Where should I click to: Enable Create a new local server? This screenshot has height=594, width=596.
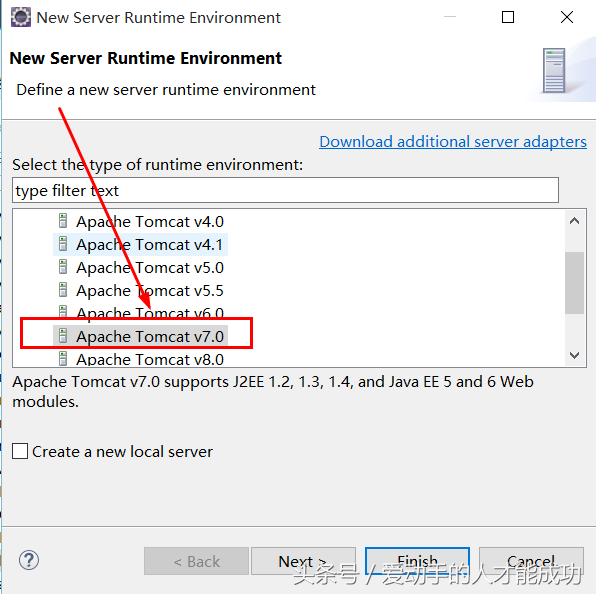pyautogui.click(x=20, y=451)
